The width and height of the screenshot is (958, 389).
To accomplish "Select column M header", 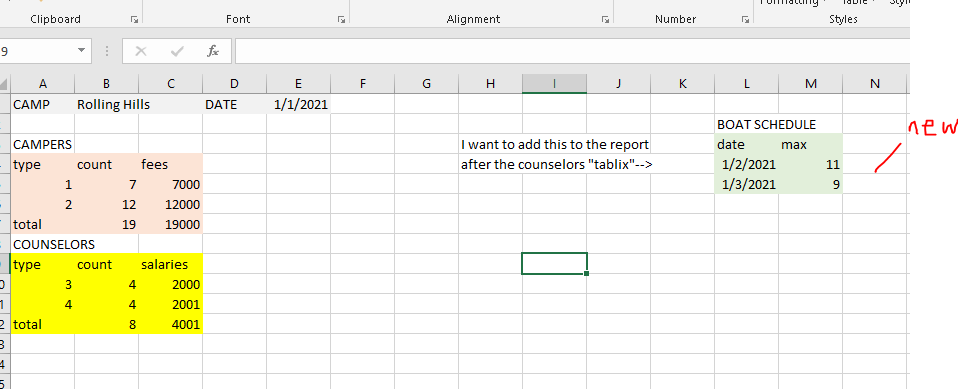I will coord(810,84).
